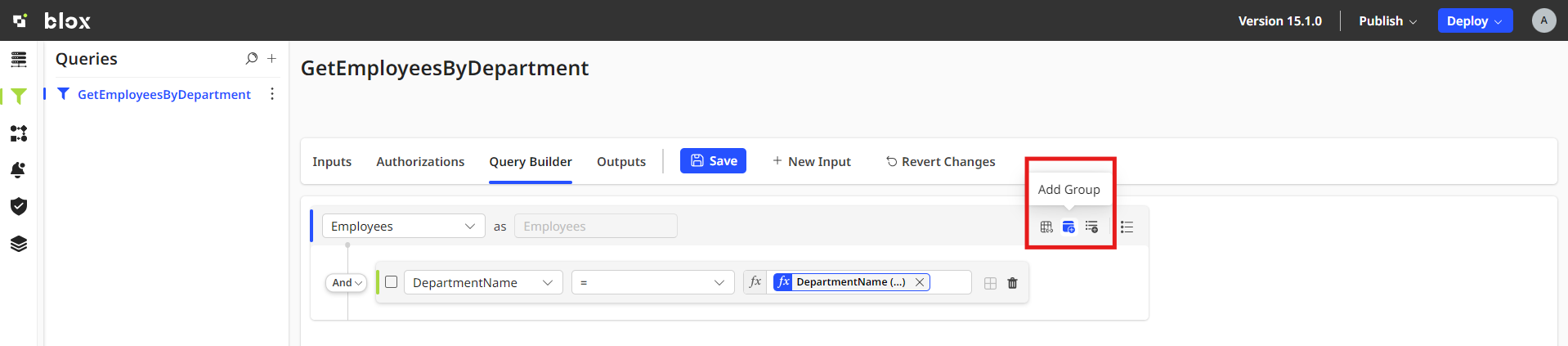Viewport: 1568px width, 346px height.
Task: Click the Employees alias input field
Action: 595,227
